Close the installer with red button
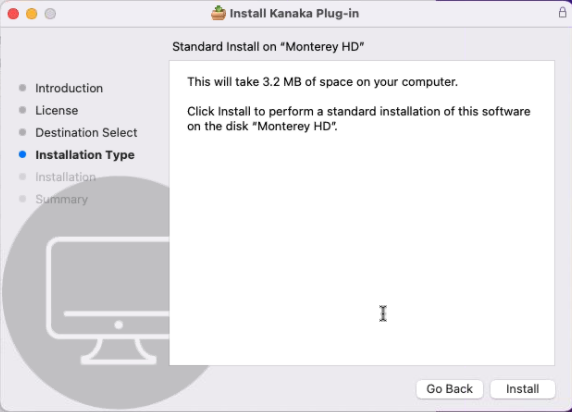Viewport: 572px width, 412px height. [13, 14]
